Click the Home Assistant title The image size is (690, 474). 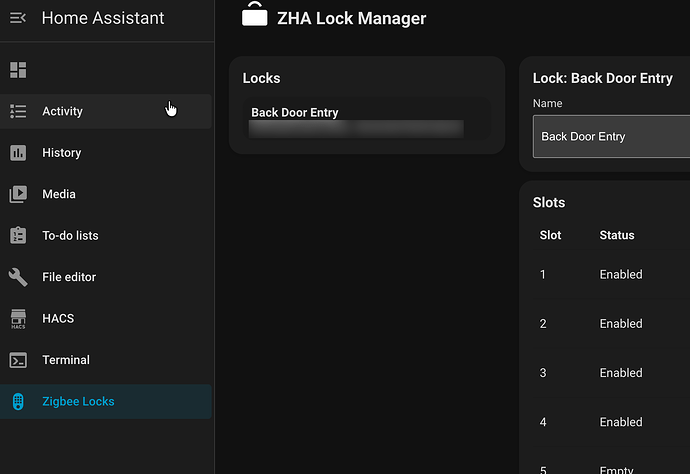coord(103,18)
